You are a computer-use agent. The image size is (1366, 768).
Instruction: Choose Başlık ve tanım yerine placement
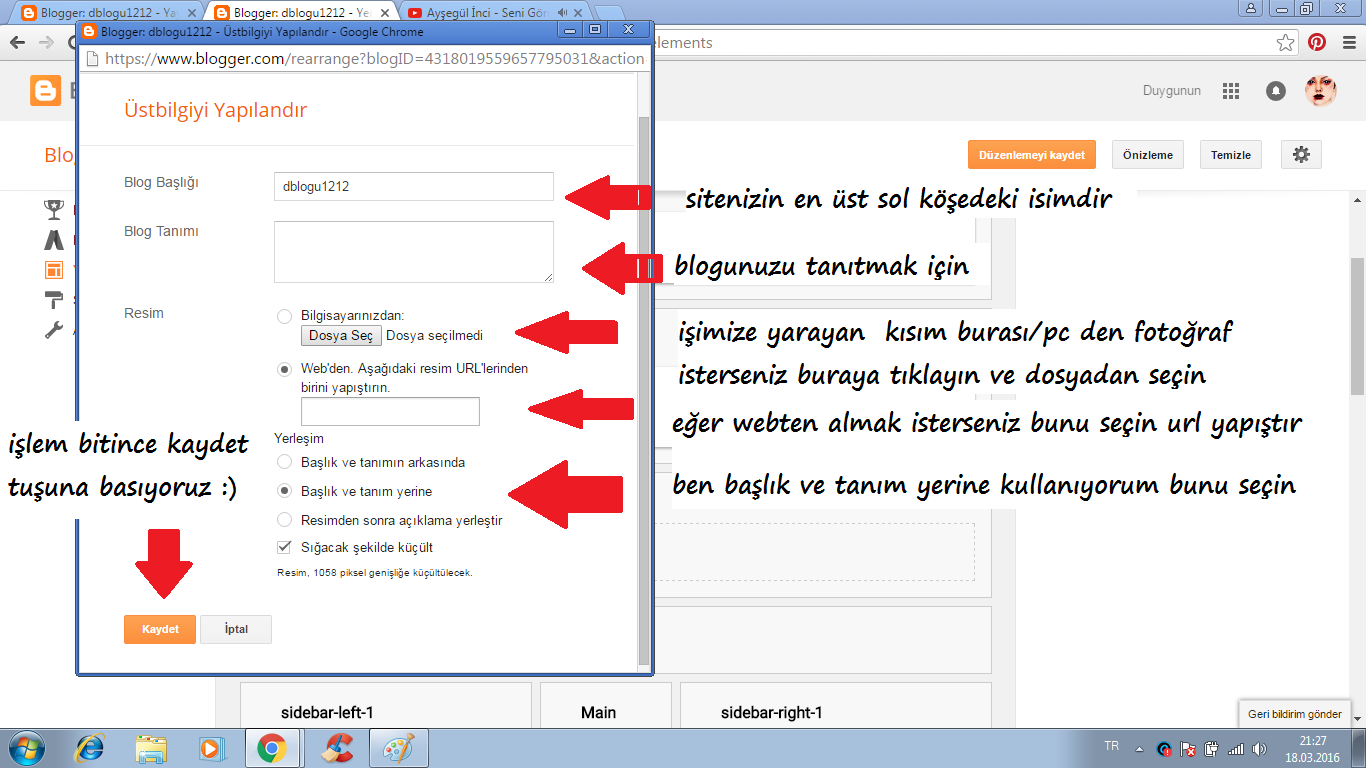(x=284, y=492)
